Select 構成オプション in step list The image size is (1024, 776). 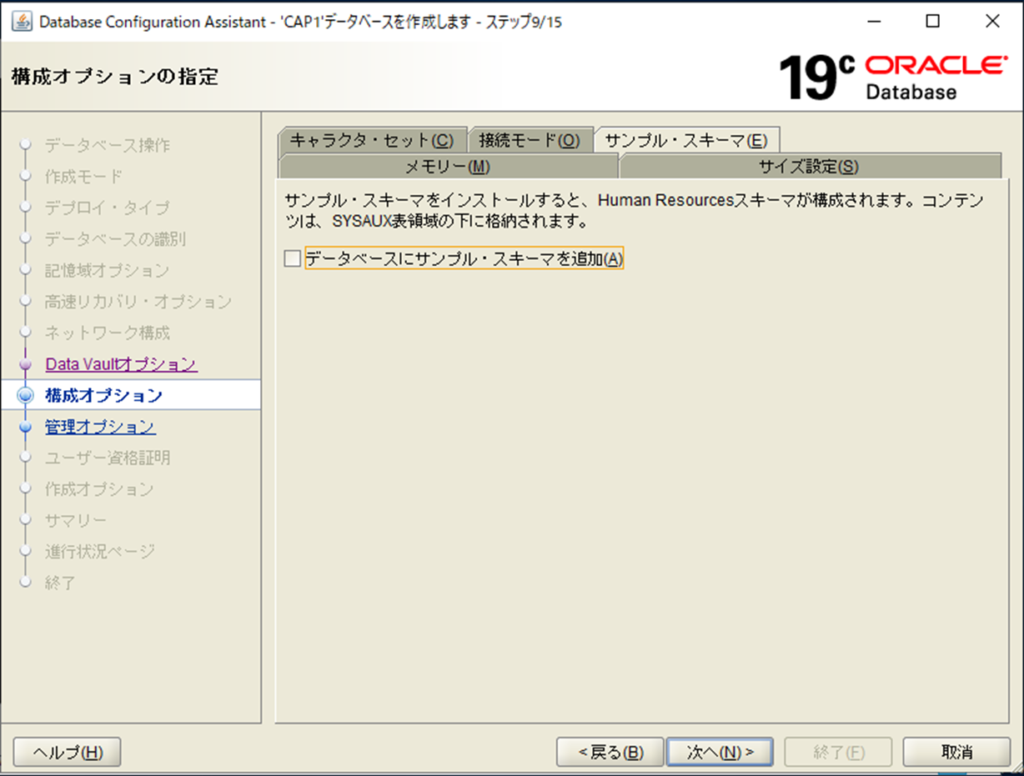(104, 396)
